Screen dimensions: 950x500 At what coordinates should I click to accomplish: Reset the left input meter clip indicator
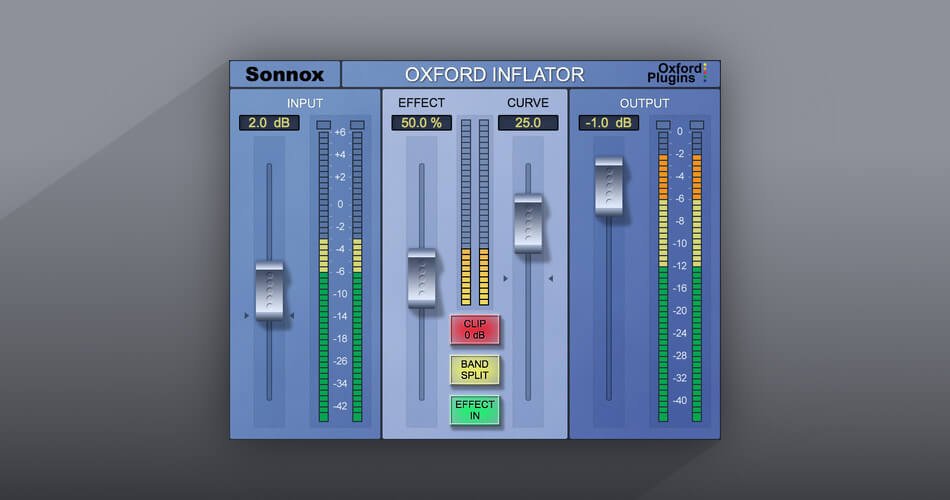click(323, 124)
